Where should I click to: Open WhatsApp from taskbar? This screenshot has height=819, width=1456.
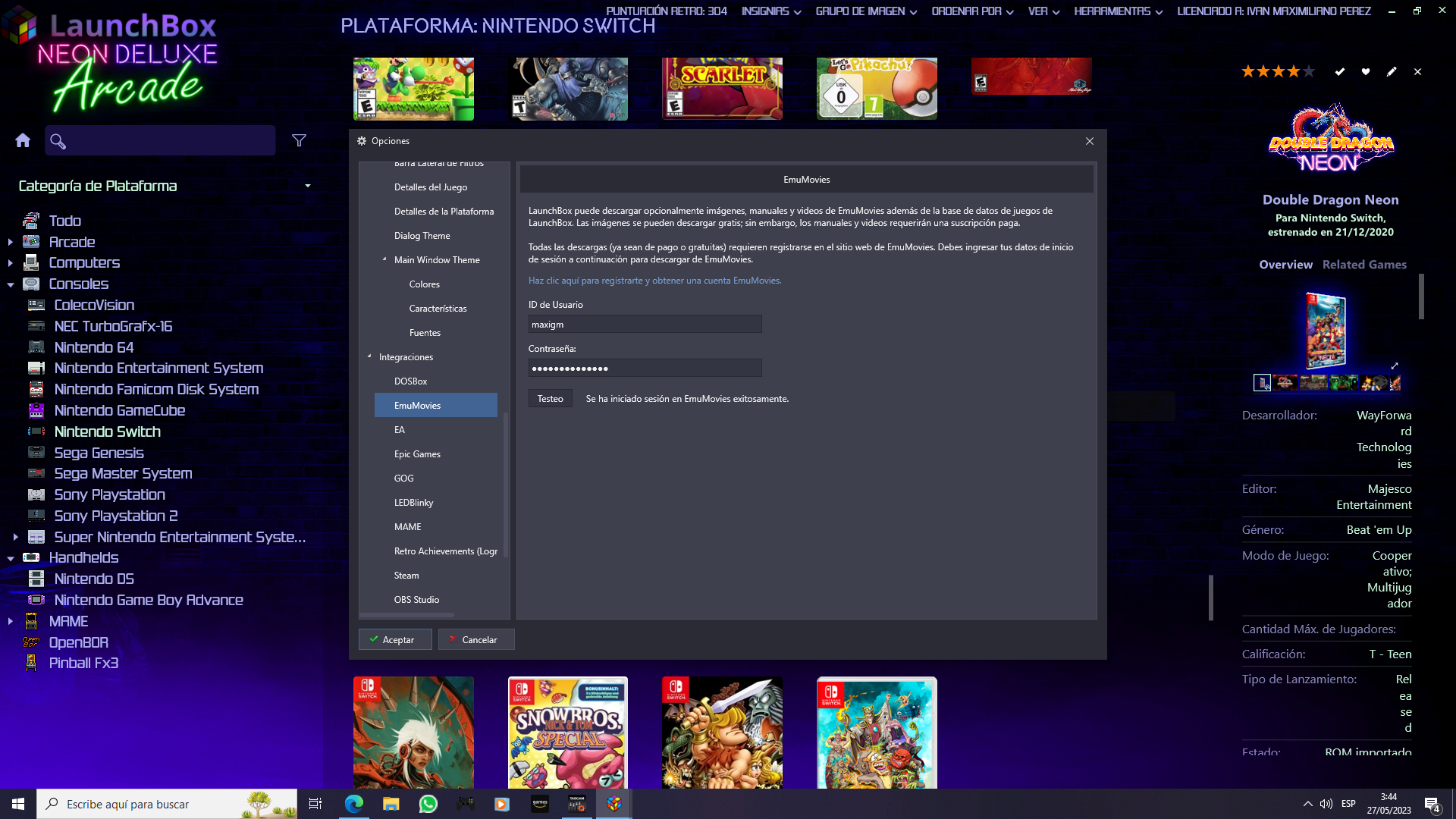point(428,804)
